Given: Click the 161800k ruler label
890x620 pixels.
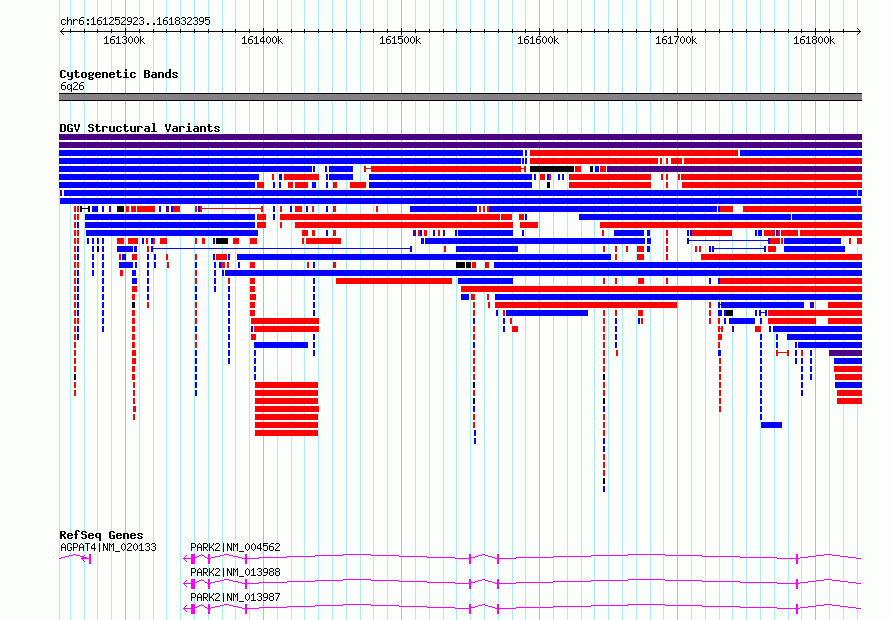Looking at the screenshot, I should 814,40.
